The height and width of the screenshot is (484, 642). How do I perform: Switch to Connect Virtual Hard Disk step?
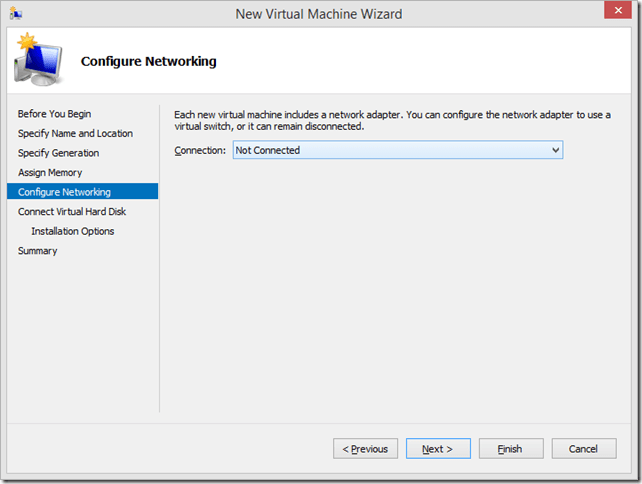click(72, 212)
